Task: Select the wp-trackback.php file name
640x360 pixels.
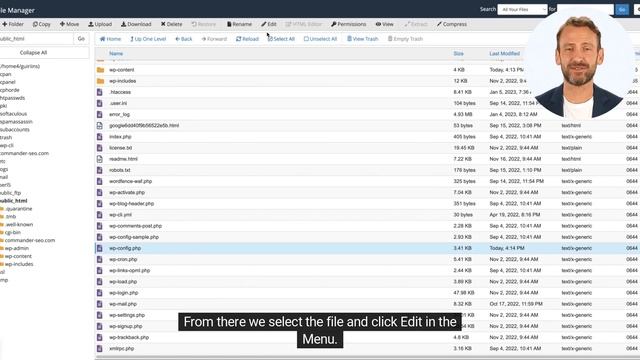Action: [129, 338]
